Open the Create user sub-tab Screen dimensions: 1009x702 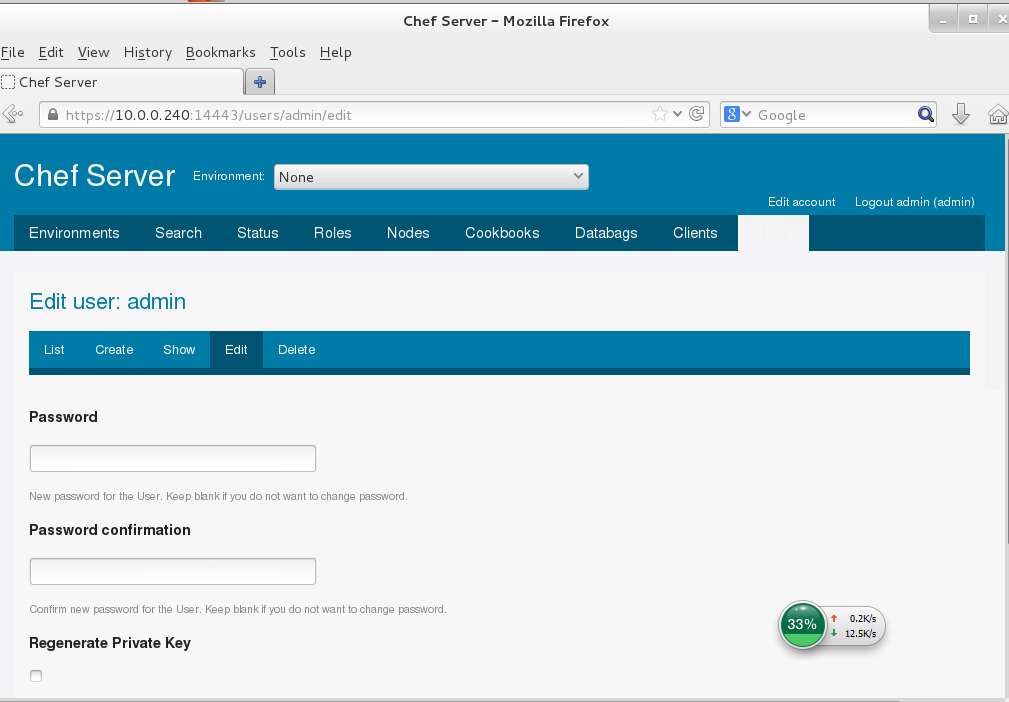pos(114,350)
